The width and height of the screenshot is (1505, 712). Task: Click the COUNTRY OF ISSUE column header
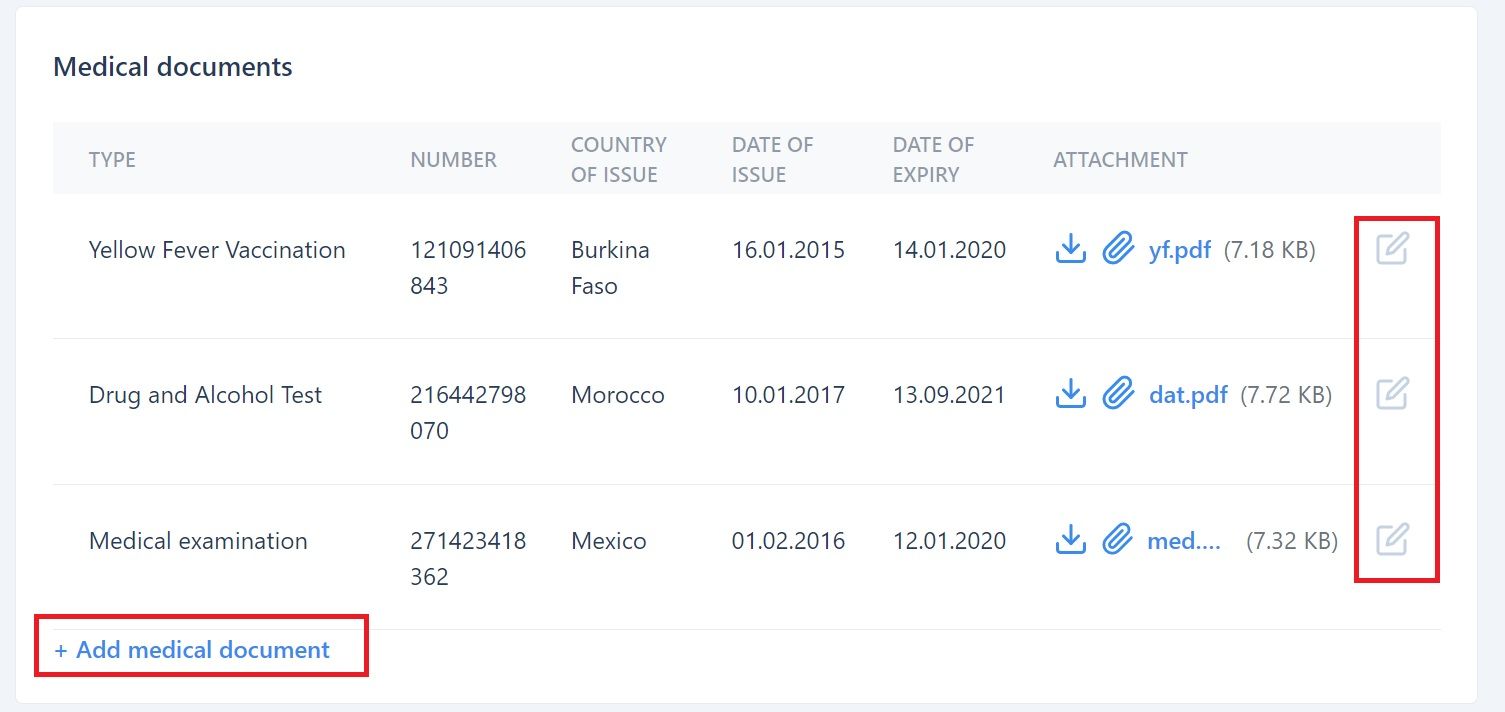click(x=618, y=160)
